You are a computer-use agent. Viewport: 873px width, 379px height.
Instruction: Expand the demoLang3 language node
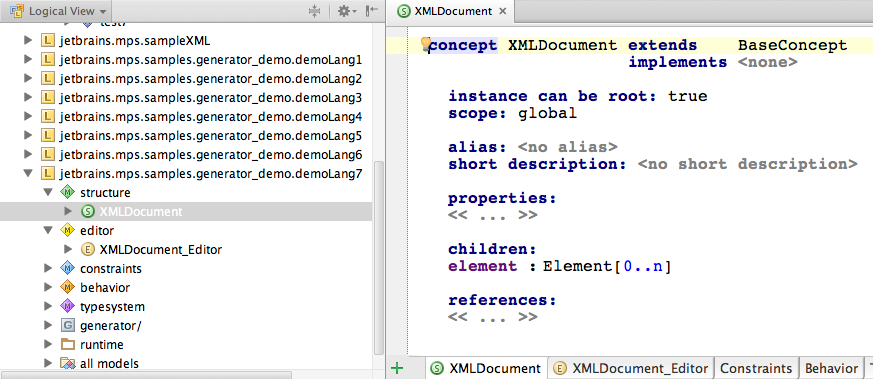(28, 97)
